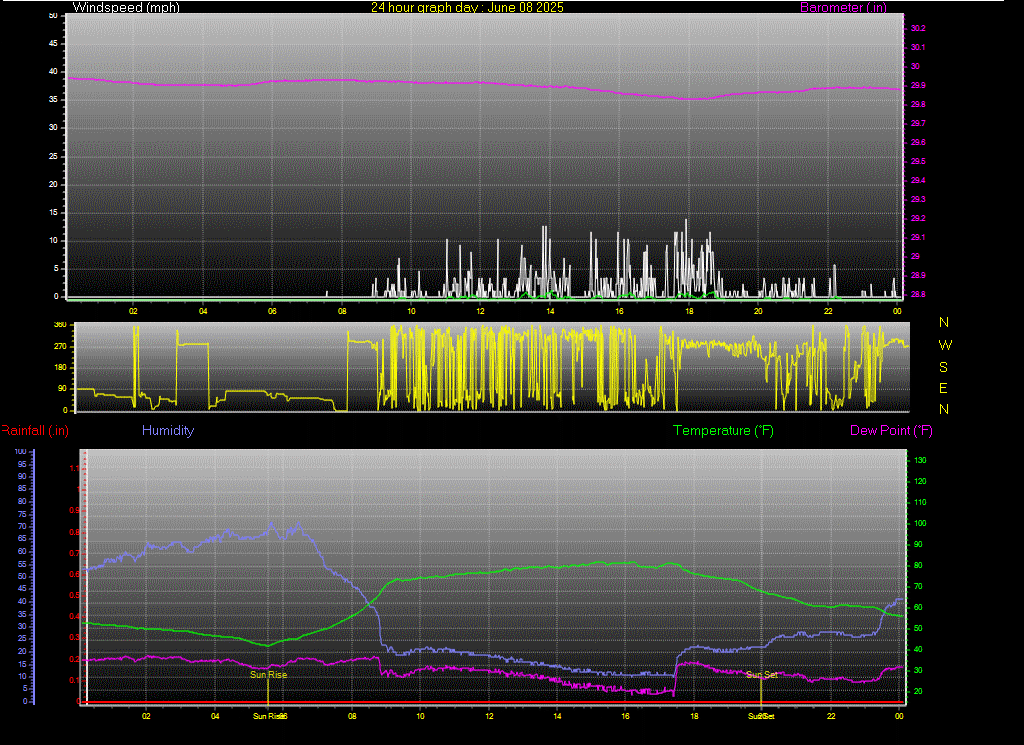Click the 14 hour label under temperature graph

click(x=557, y=716)
